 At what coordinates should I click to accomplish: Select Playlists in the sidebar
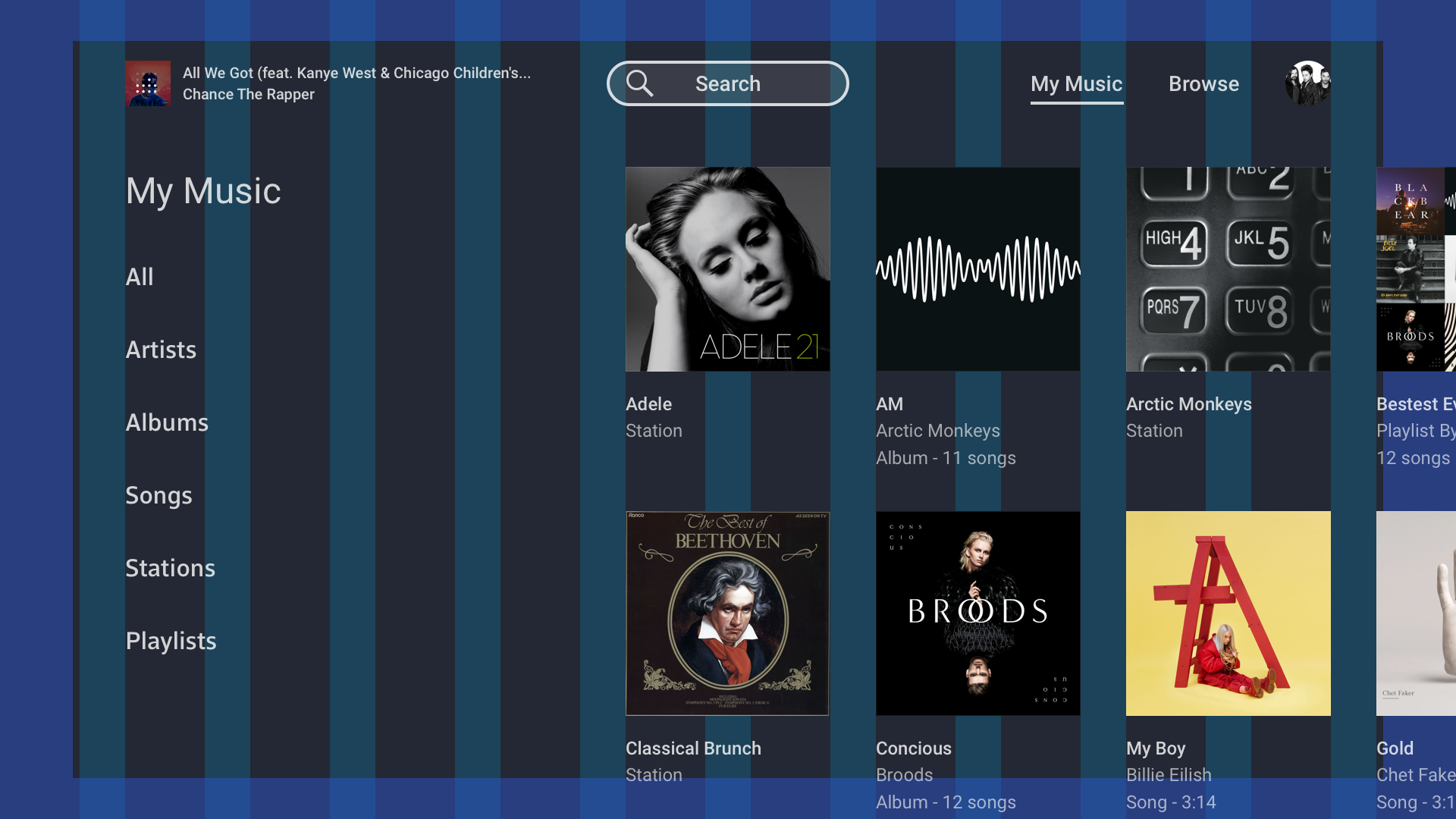(x=171, y=642)
